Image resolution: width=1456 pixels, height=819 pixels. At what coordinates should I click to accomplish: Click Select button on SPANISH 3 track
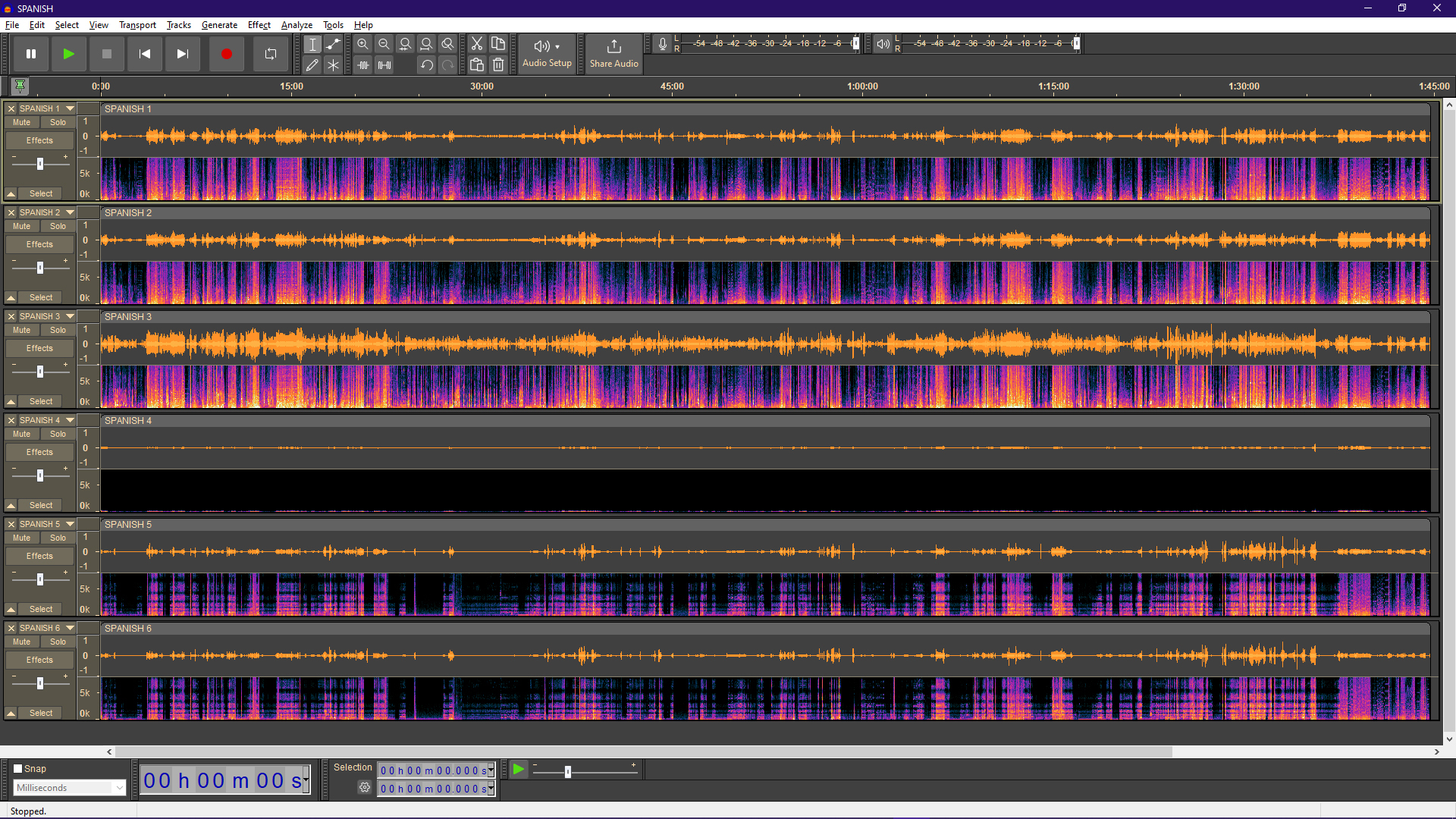pos(41,401)
